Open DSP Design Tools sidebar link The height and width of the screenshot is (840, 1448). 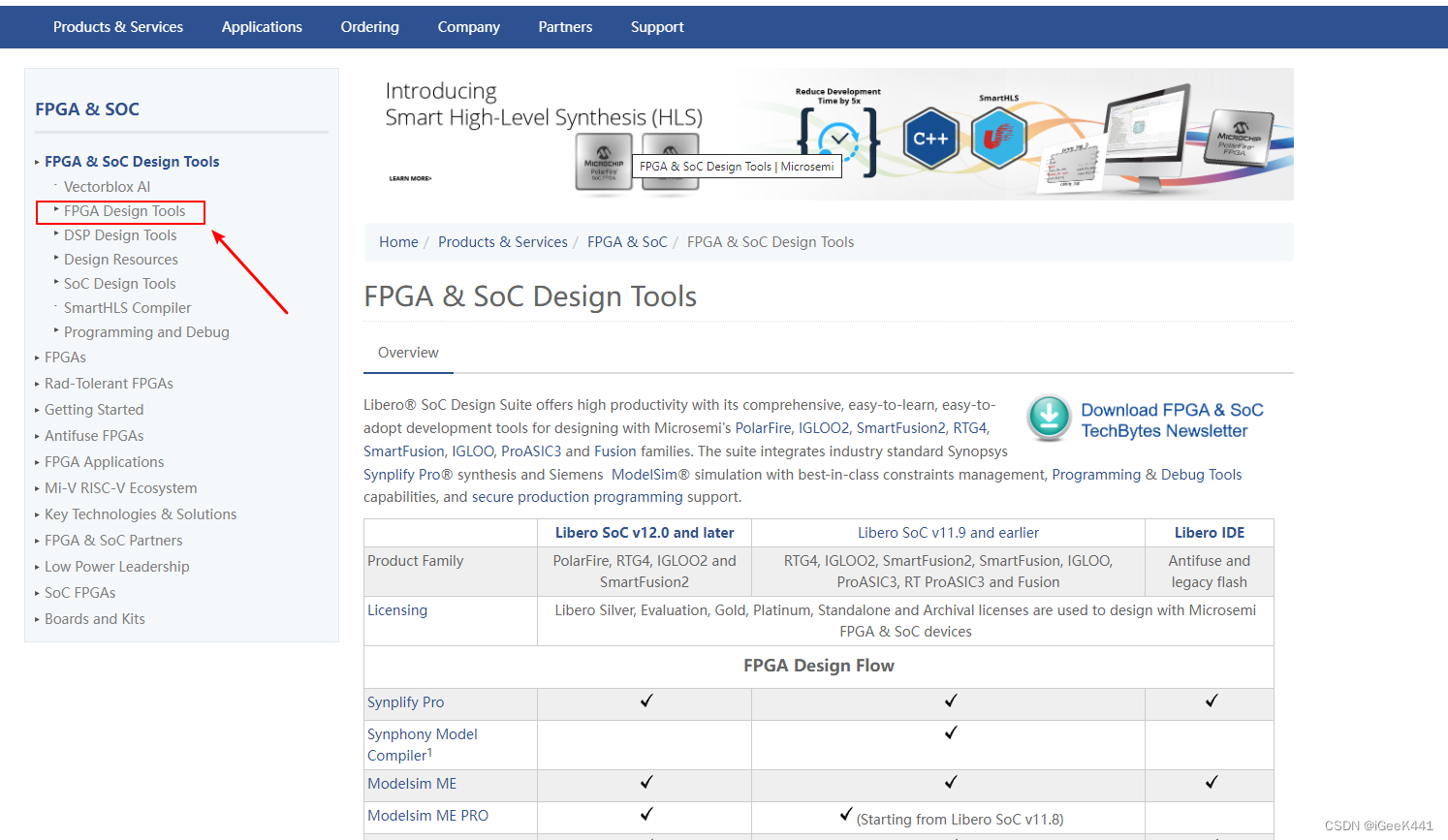tap(120, 235)
